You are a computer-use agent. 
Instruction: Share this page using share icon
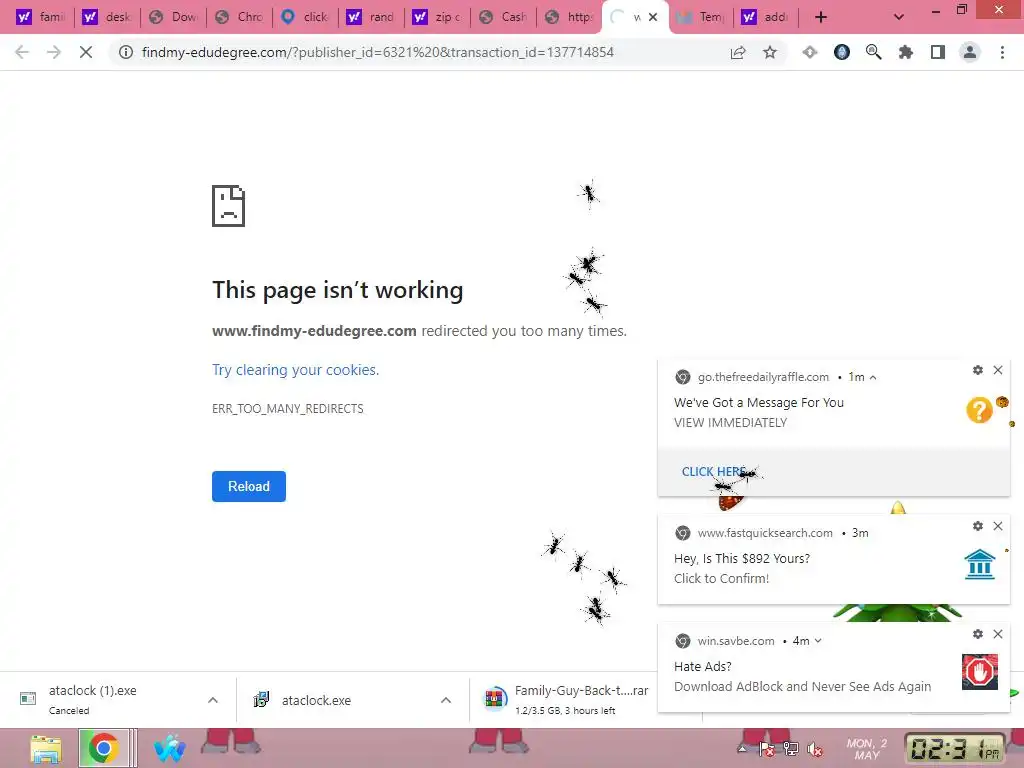coord(738,52)
